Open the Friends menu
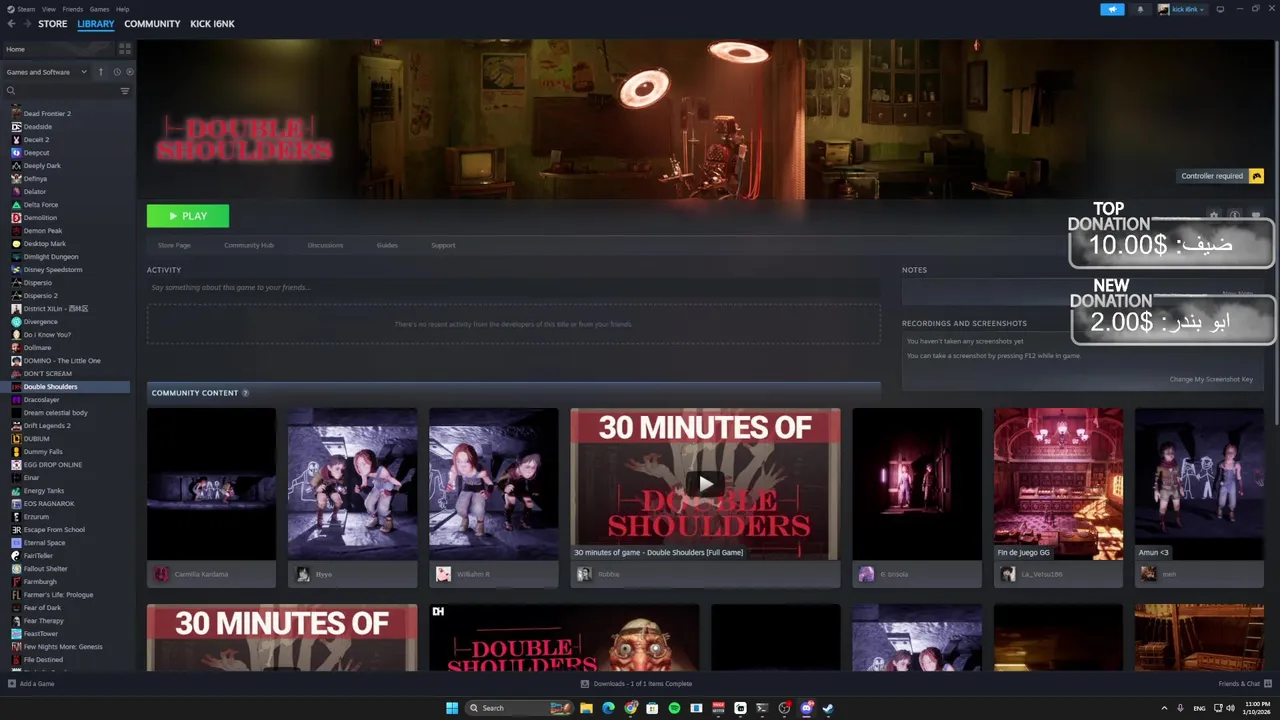Screen dimensions: 1280x720 [73, 9]
